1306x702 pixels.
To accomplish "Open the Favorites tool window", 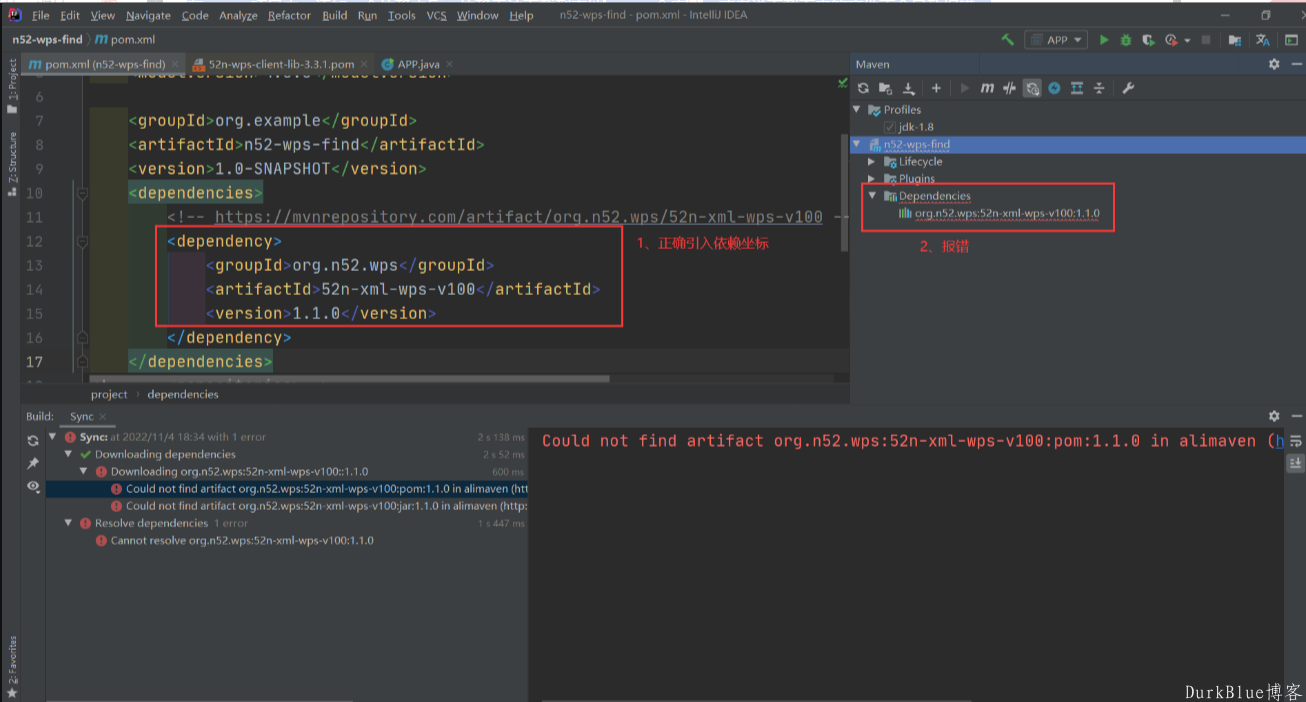I will pyautogui.click(x=12, y=665).
